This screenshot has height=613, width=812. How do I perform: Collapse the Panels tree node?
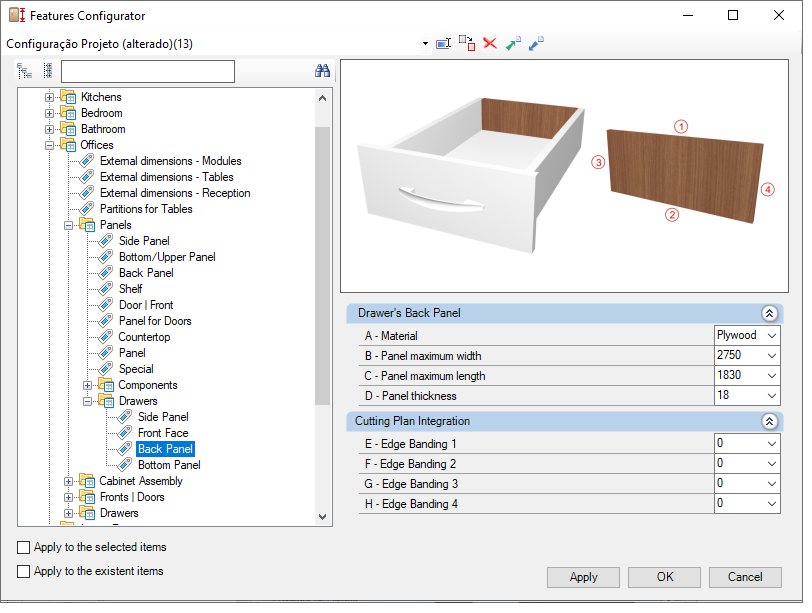(68, 225)
